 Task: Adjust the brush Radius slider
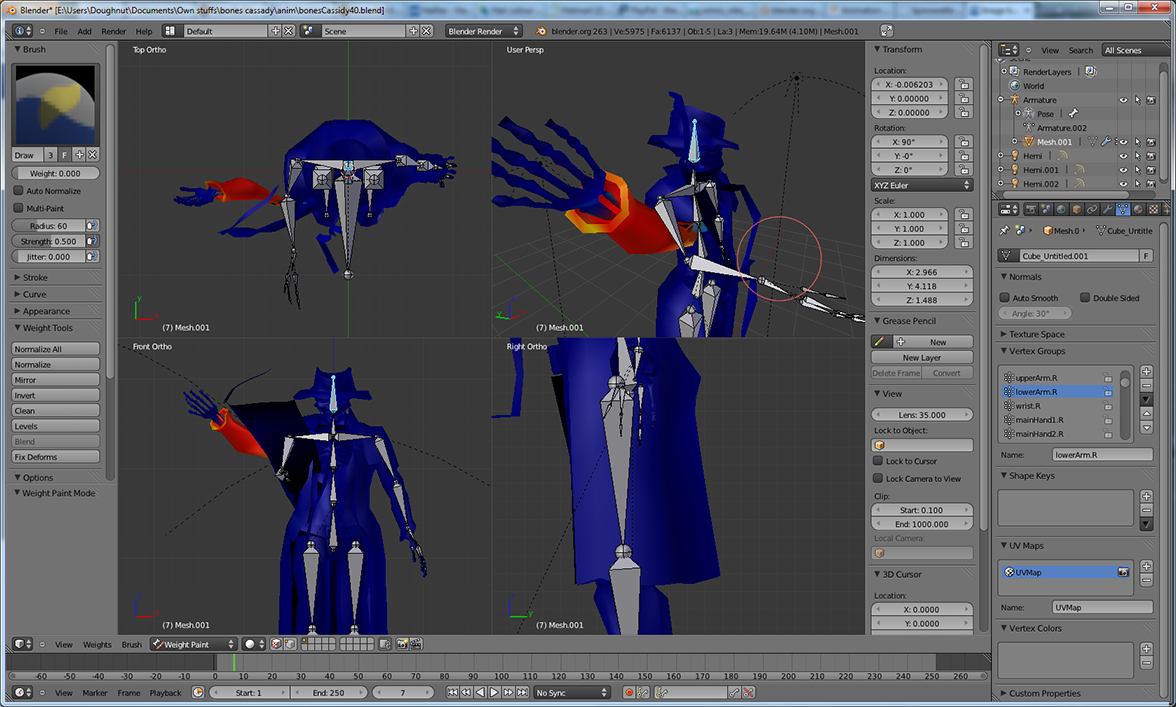[49, 226]
